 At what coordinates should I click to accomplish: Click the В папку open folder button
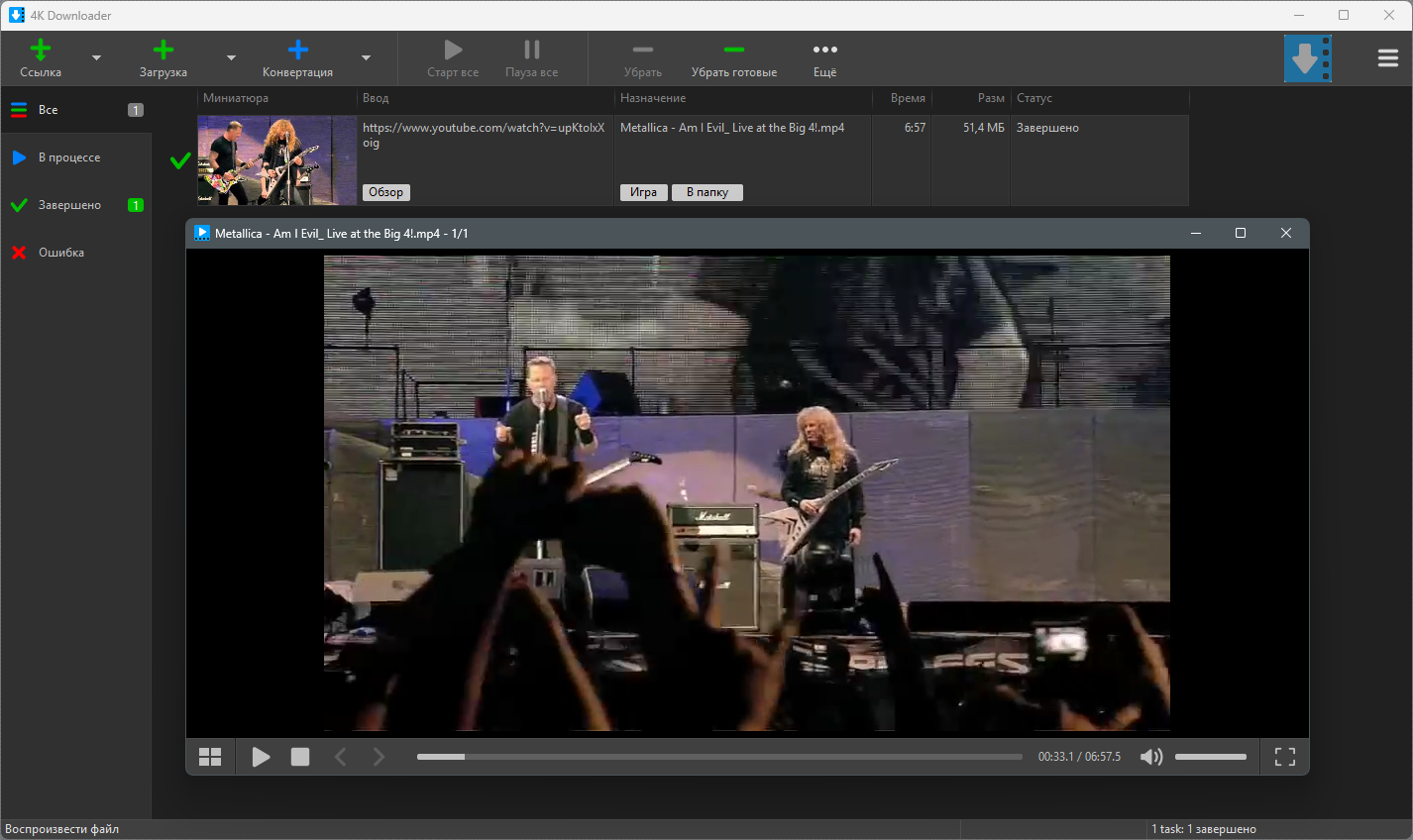[x=707, y=192]
